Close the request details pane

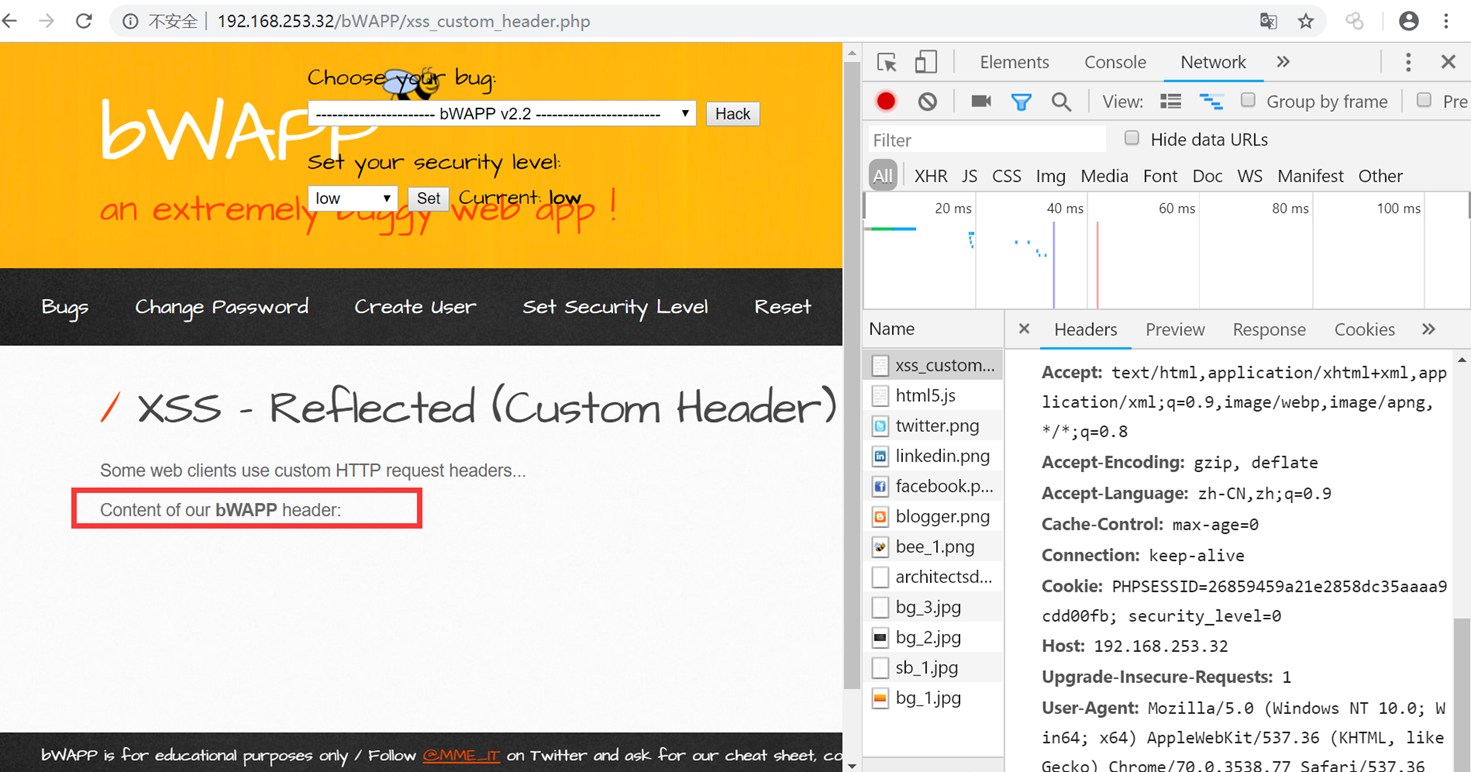pos(1024,328)
